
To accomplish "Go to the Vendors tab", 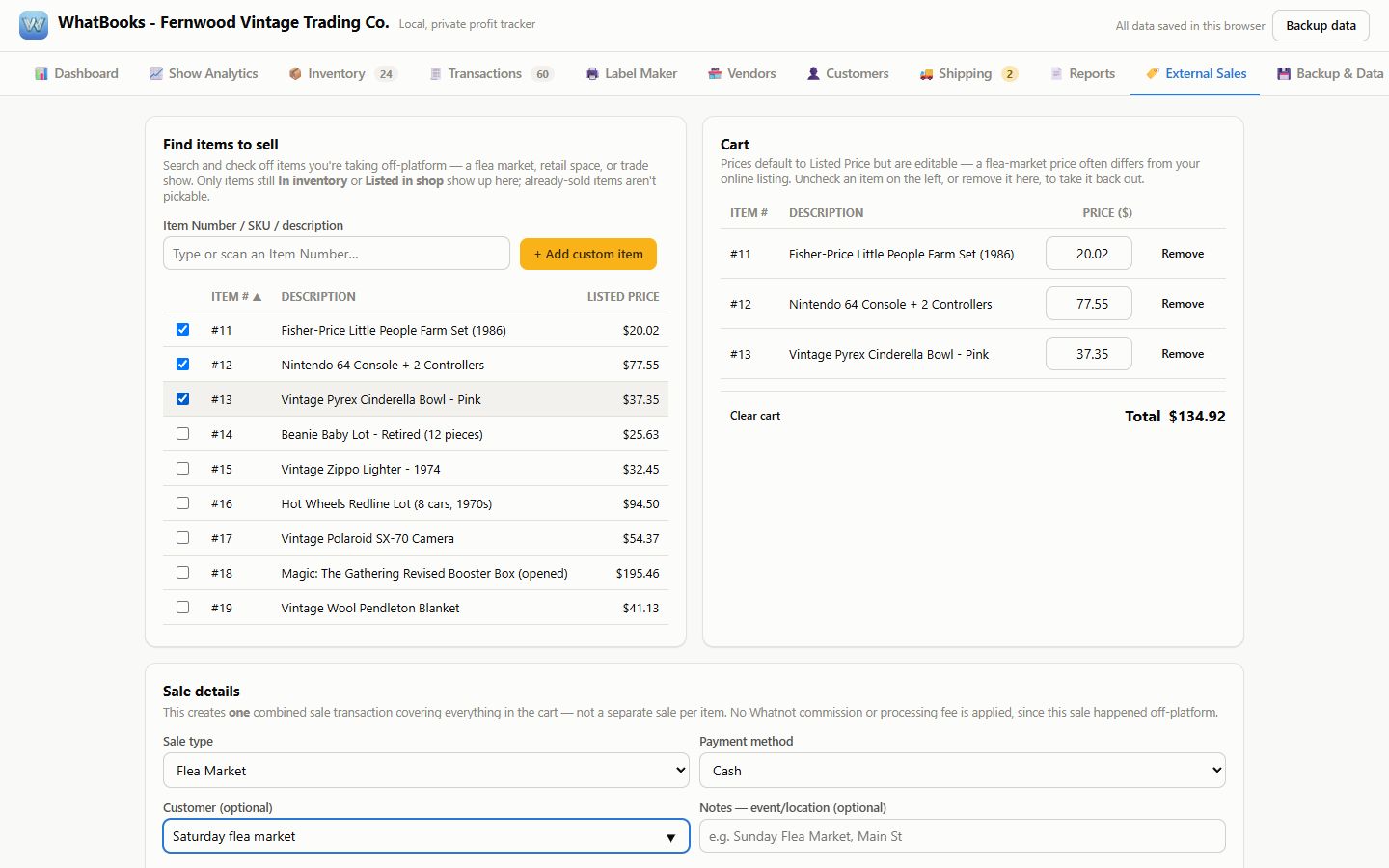I will click(742, 74).
